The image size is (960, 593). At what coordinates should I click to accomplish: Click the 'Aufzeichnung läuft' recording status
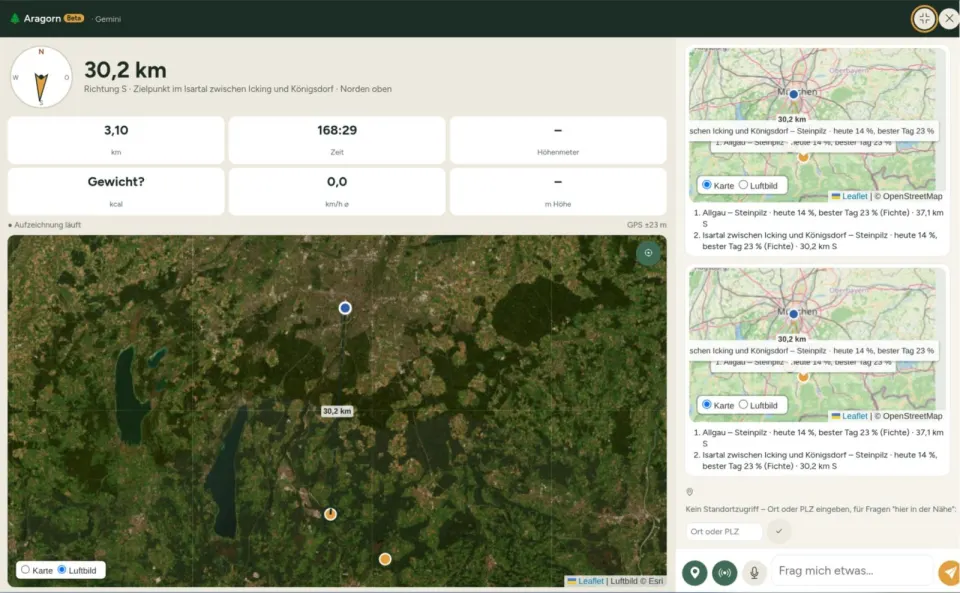44,225
